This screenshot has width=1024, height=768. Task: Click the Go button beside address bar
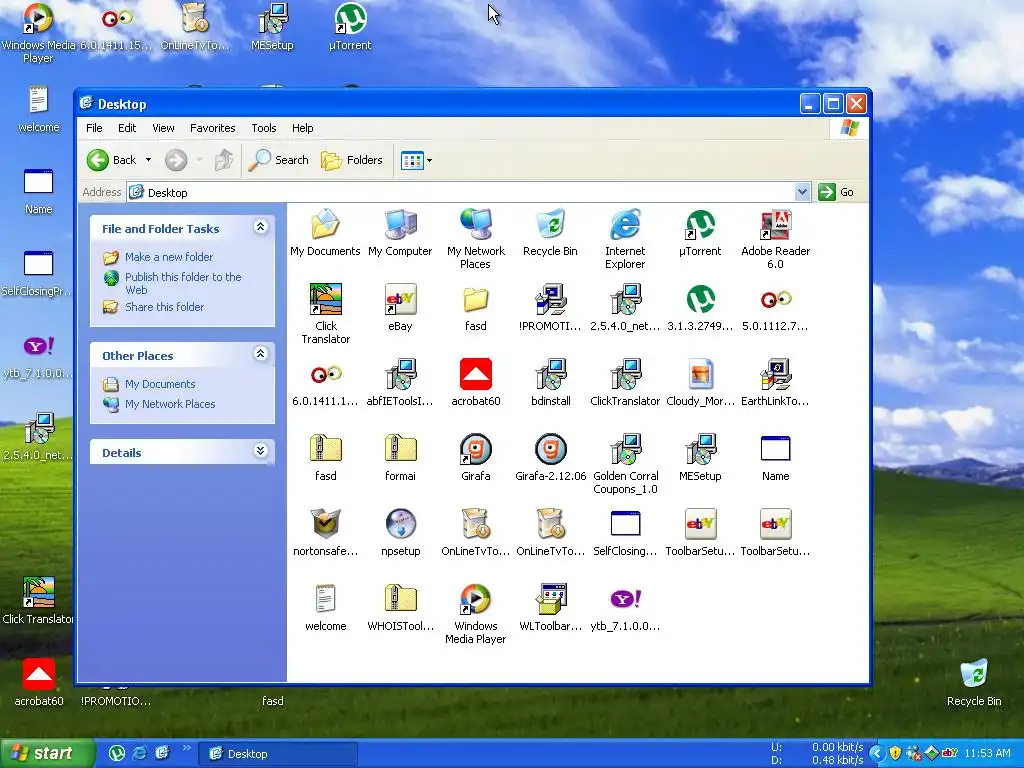836,192
